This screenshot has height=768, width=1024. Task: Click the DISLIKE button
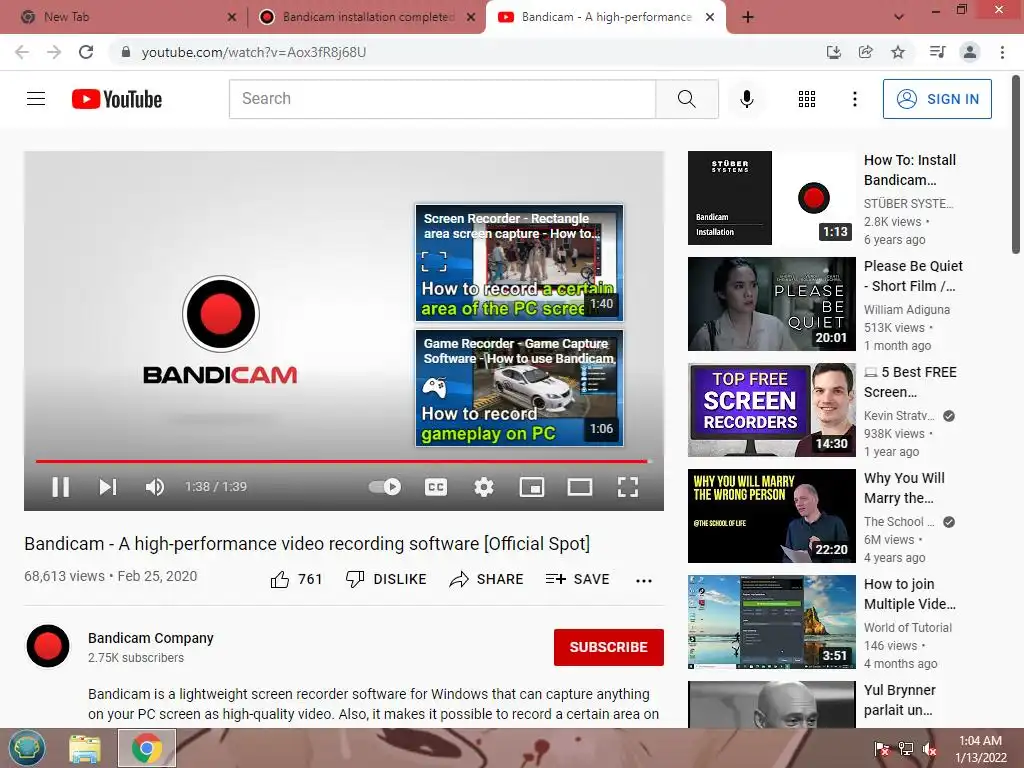[386, 579]
